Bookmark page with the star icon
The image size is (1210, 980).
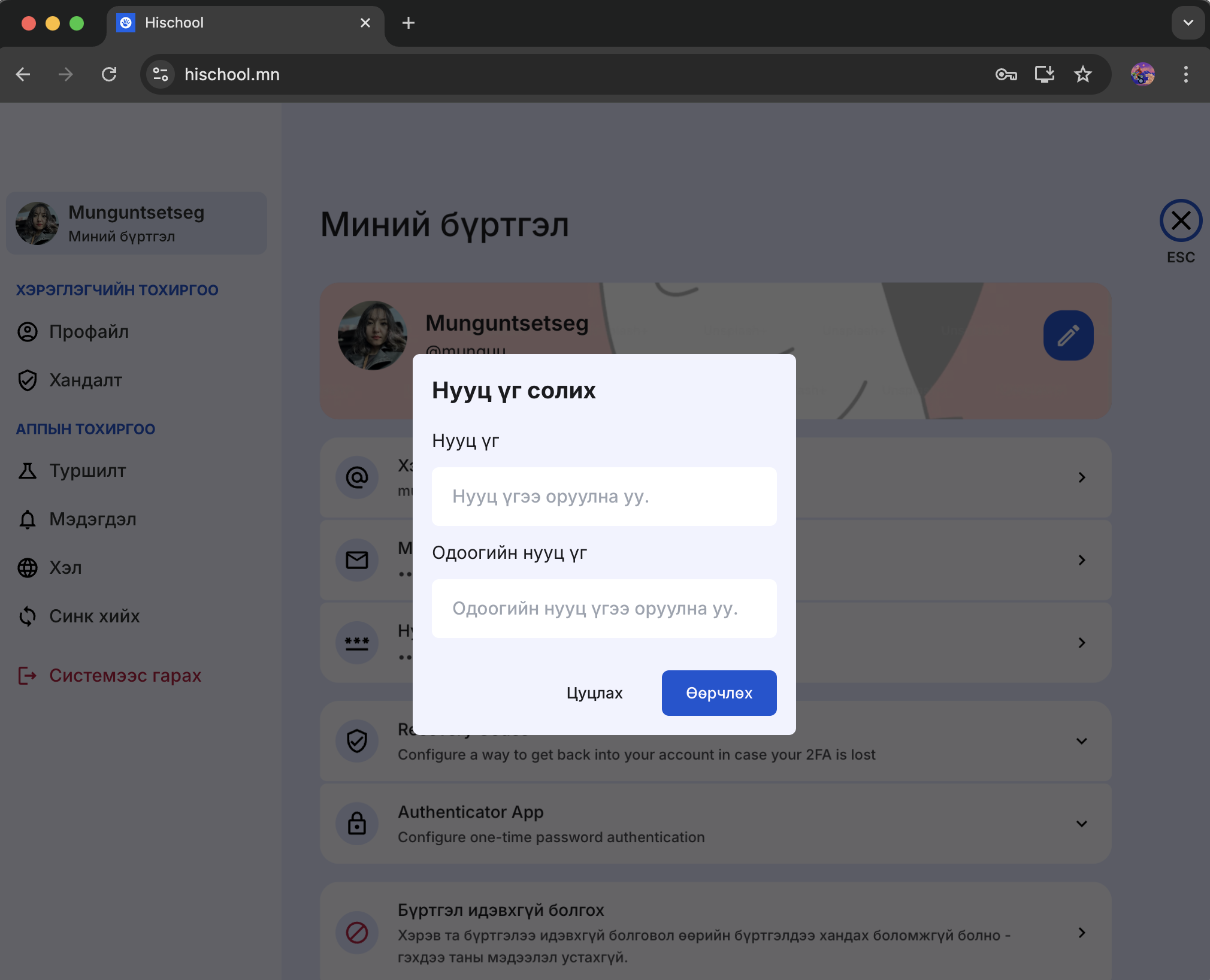[x=1082, y=74]
